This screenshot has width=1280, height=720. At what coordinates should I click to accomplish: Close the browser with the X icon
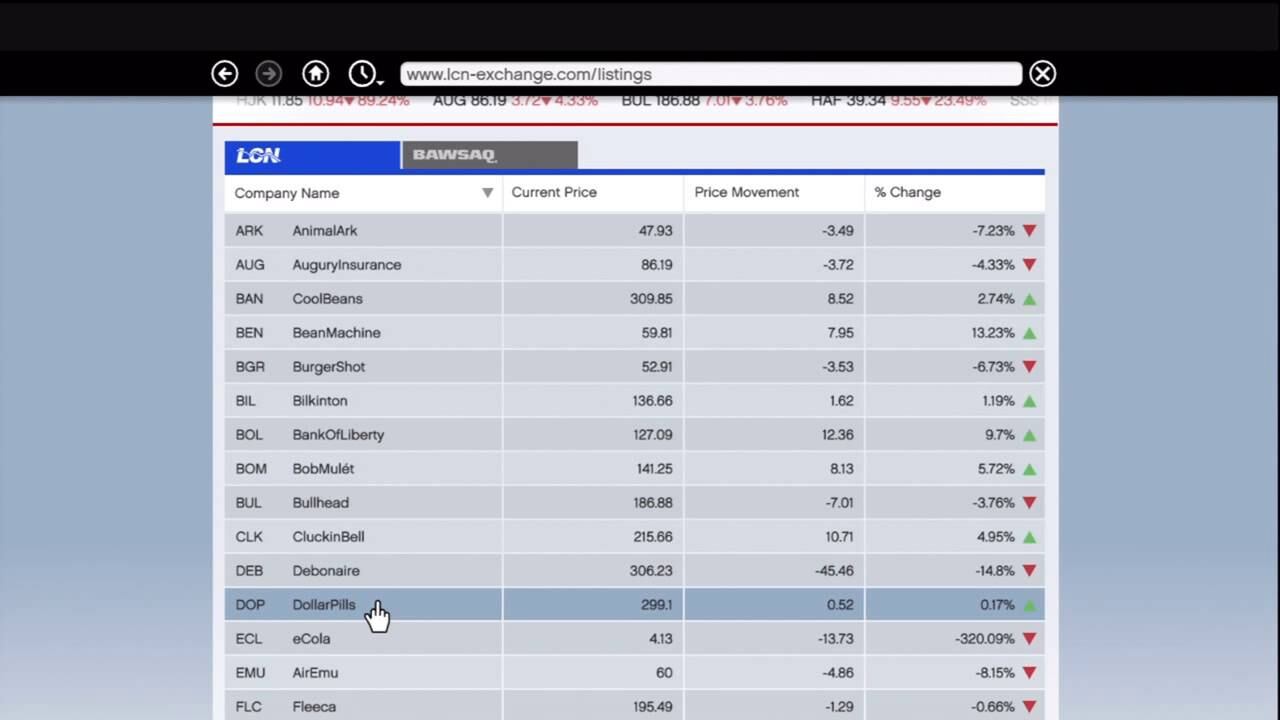(x=1042, y=73)
